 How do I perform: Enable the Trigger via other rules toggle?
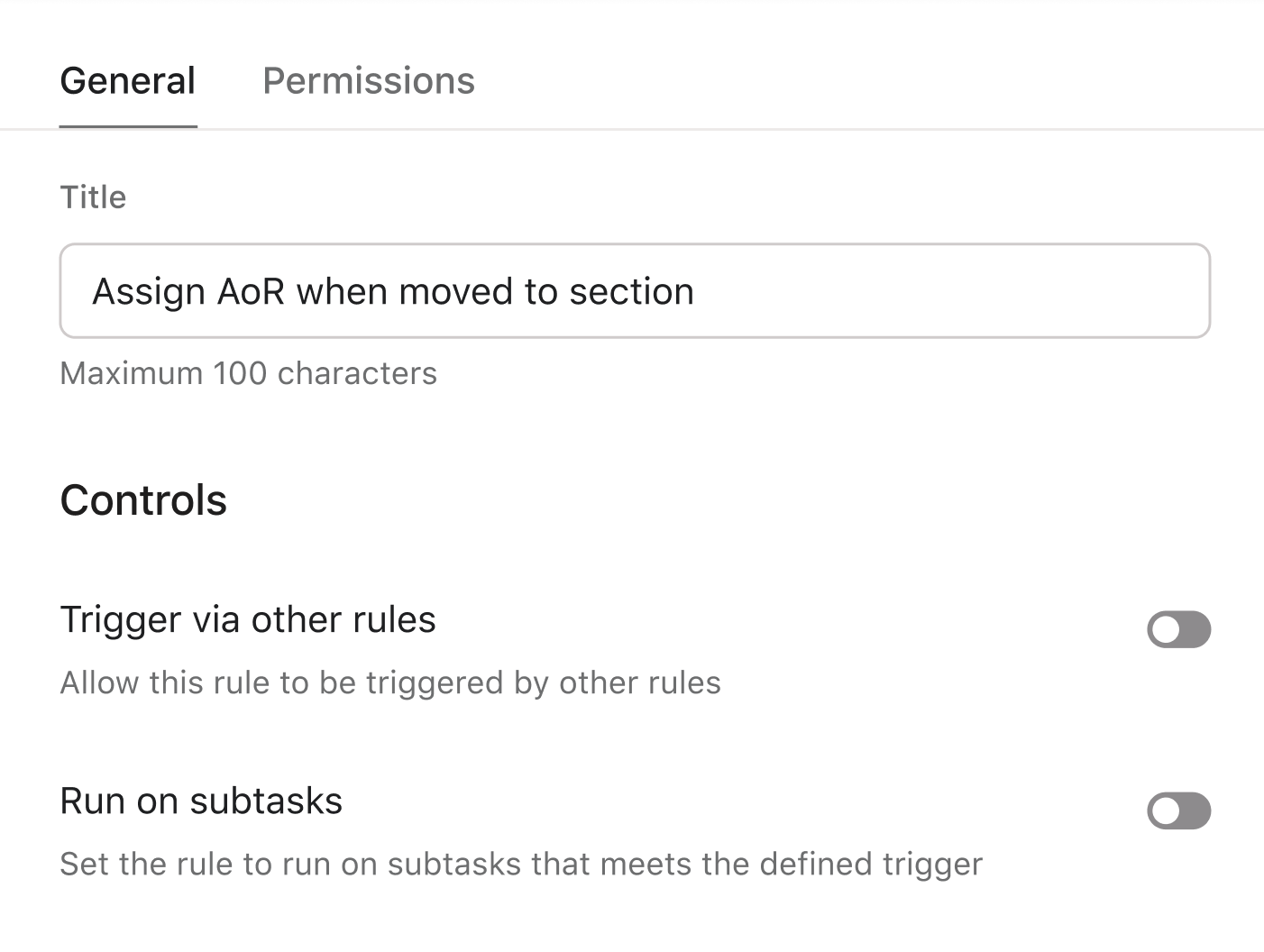[1178, 629]
